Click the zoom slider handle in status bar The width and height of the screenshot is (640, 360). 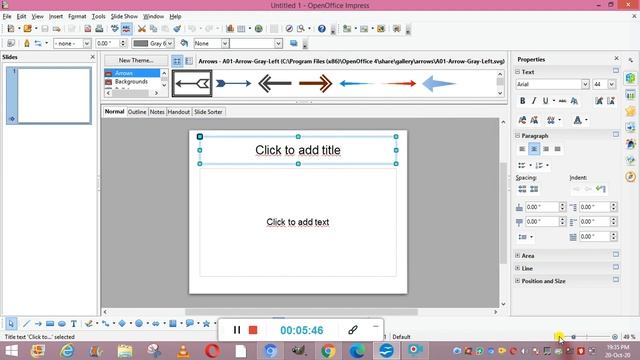coord(573,337)
